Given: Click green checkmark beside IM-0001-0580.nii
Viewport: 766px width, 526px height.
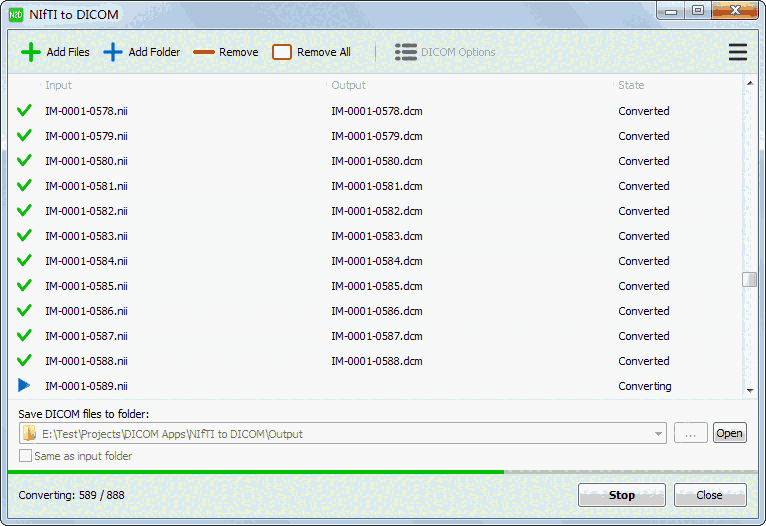Looking at the screenshot, I should click(24, 160).
